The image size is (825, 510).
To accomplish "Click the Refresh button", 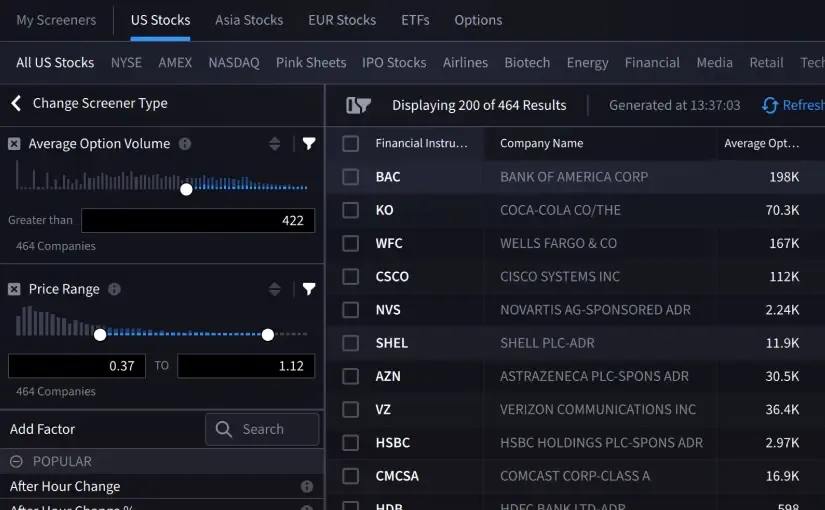I will coord(793,105).
